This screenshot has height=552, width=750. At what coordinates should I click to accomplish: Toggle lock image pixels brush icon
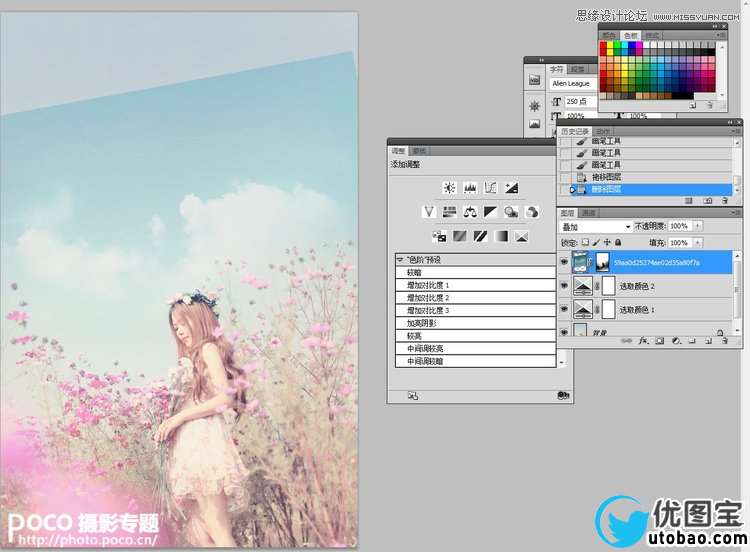click(596, 243)
